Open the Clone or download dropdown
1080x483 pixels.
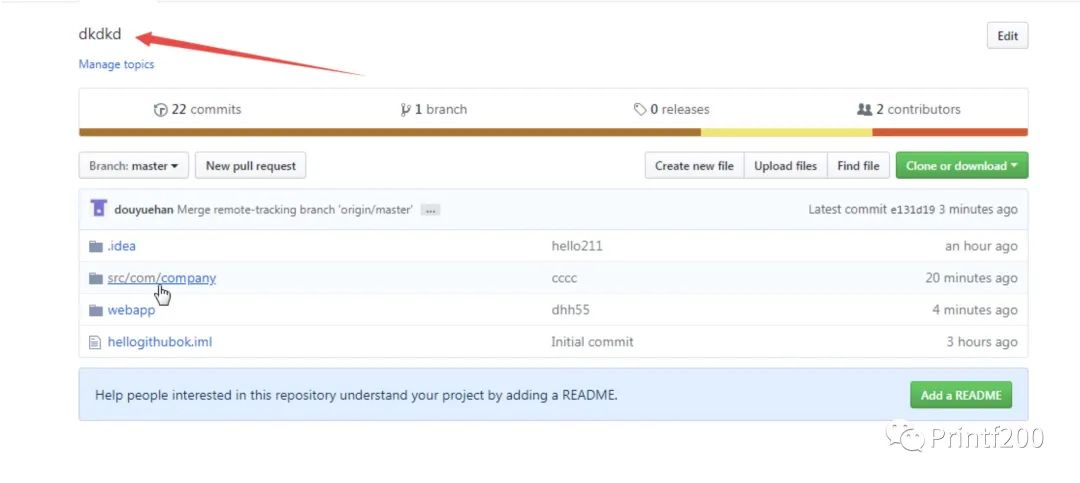tap(962, 165)
